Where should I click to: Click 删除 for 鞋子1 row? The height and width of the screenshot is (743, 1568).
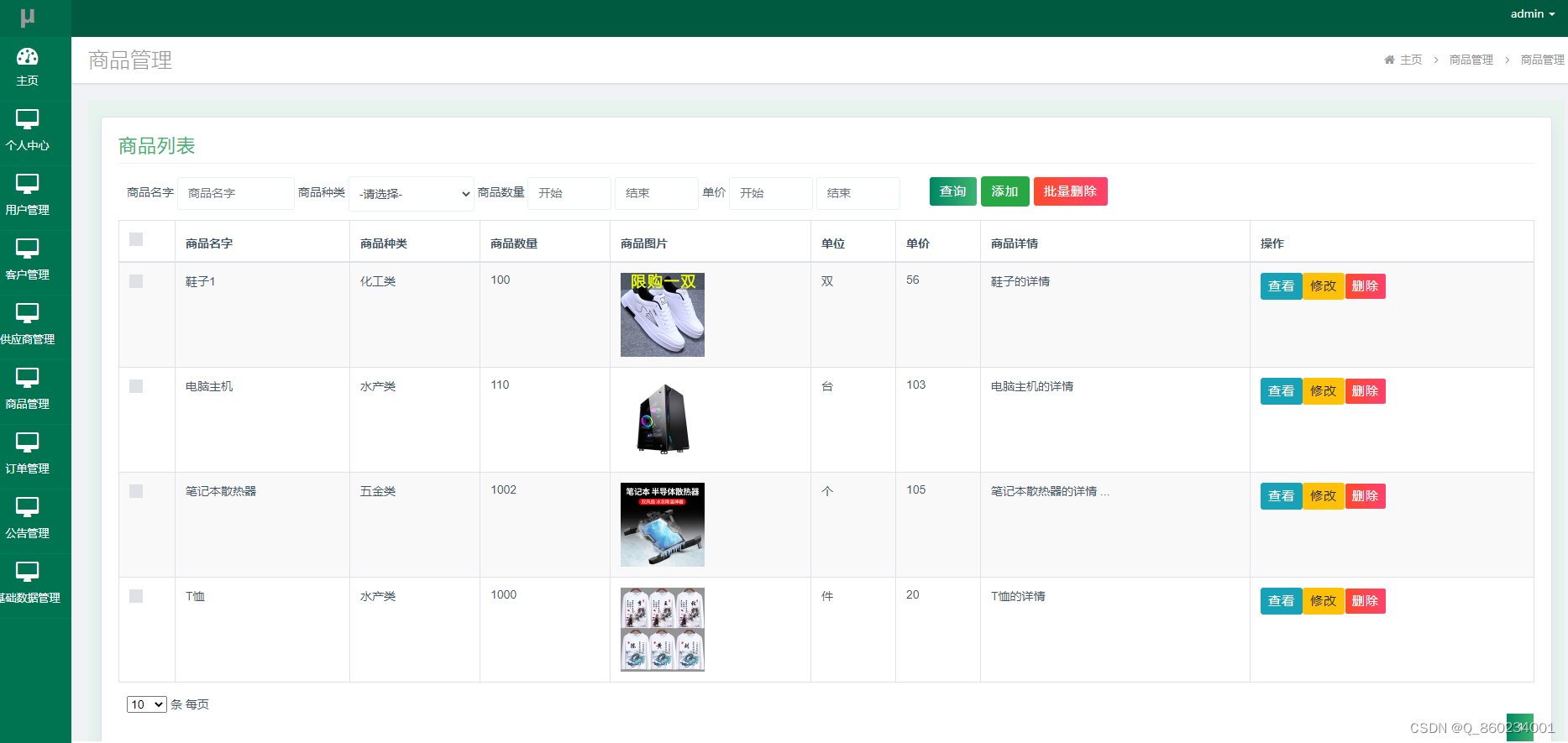point(1366,286)
